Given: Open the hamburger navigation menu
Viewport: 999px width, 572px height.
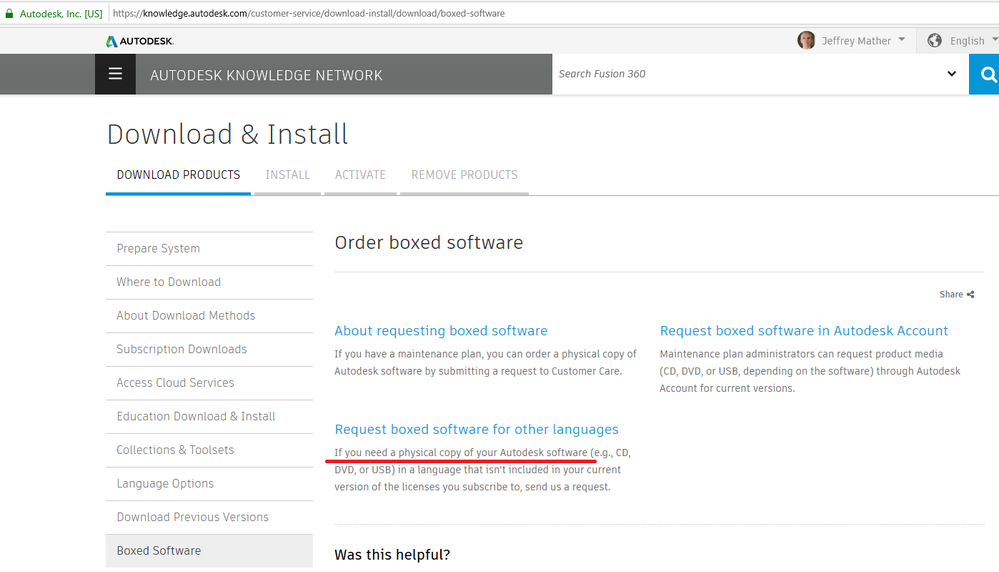Looking at the screenshot, I should click(115, 74).
